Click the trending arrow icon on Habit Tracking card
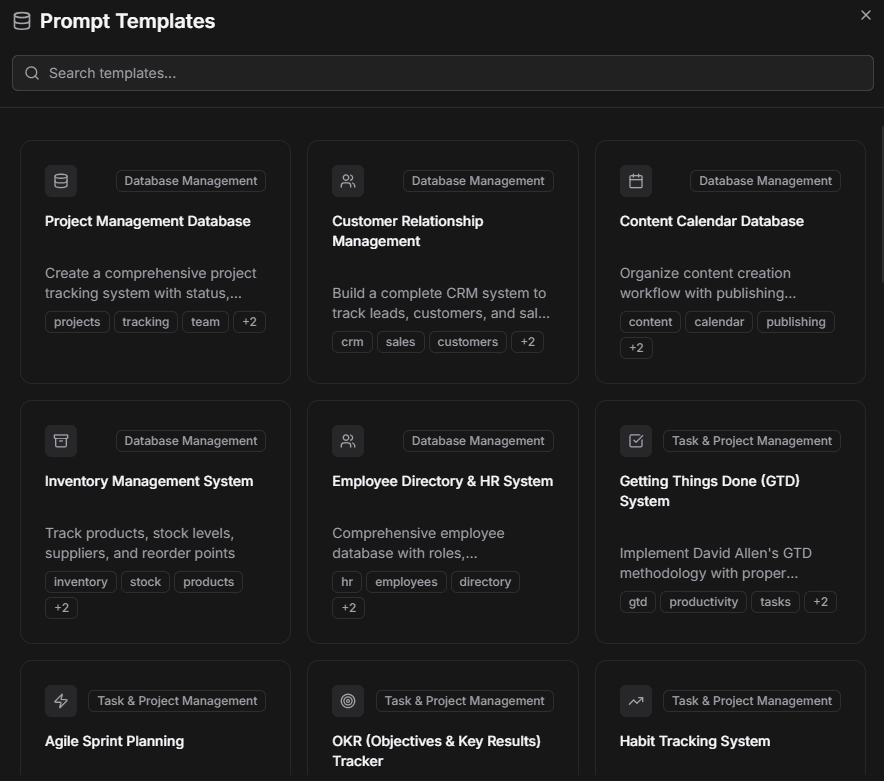Image resolution: width=884 pixels, height=781 pixels. point(635,701)
